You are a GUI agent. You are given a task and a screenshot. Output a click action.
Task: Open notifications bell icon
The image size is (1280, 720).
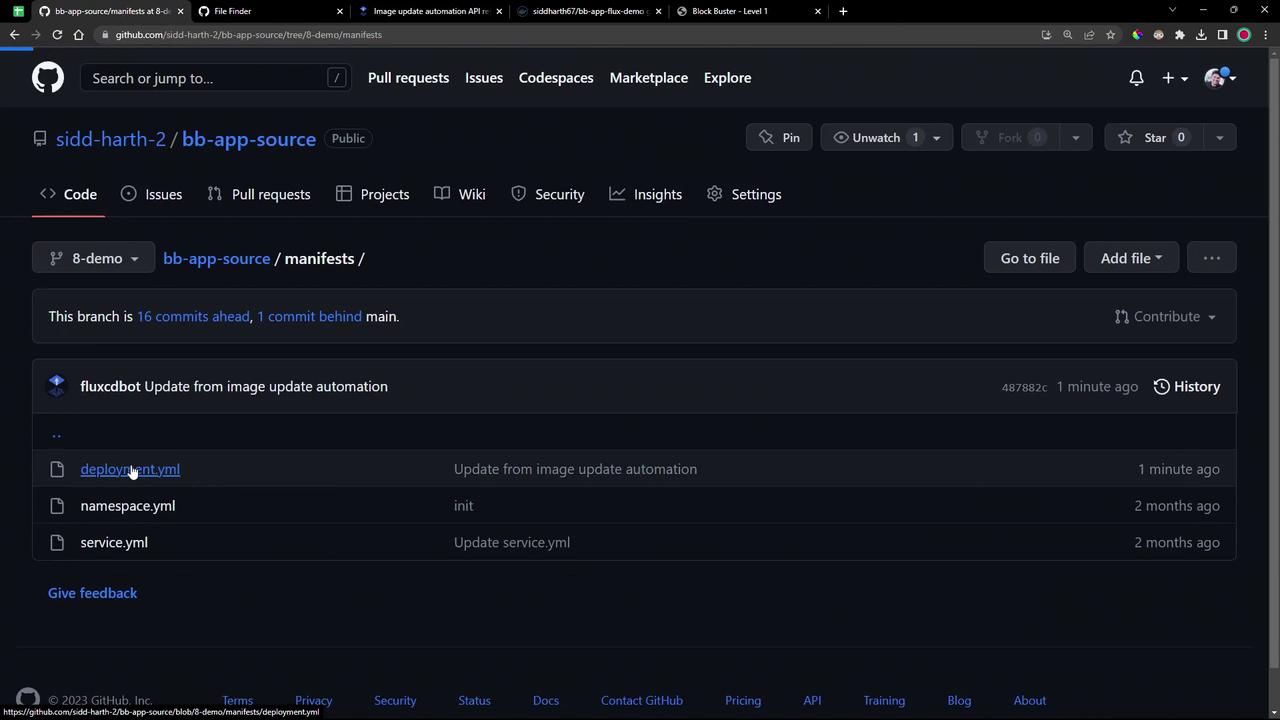(1136, 78)
